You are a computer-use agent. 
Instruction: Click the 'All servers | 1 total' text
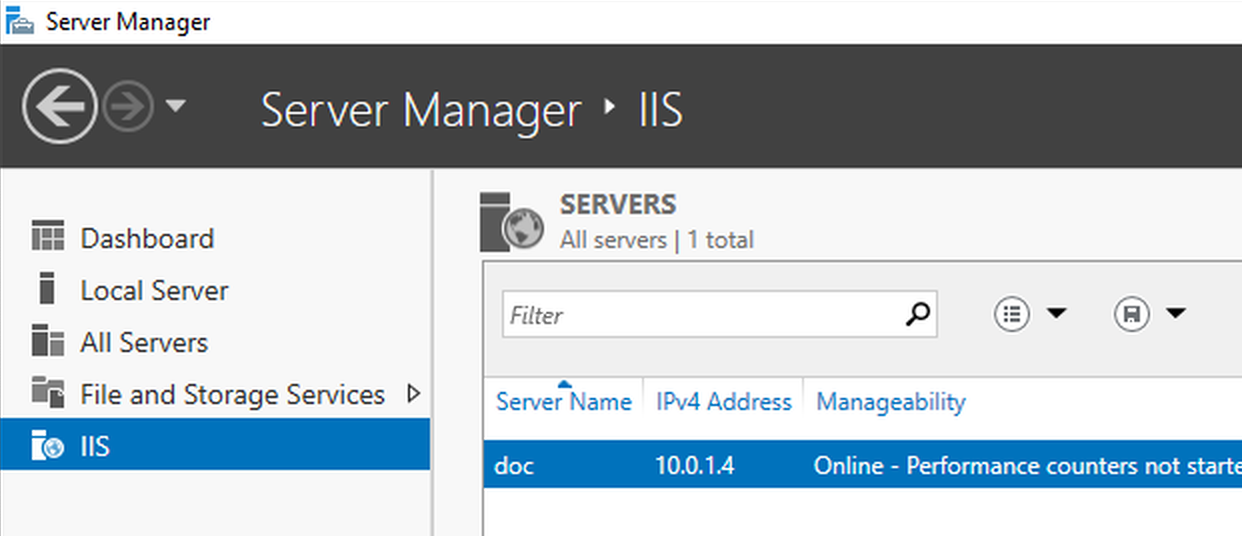tap(657, 240)
